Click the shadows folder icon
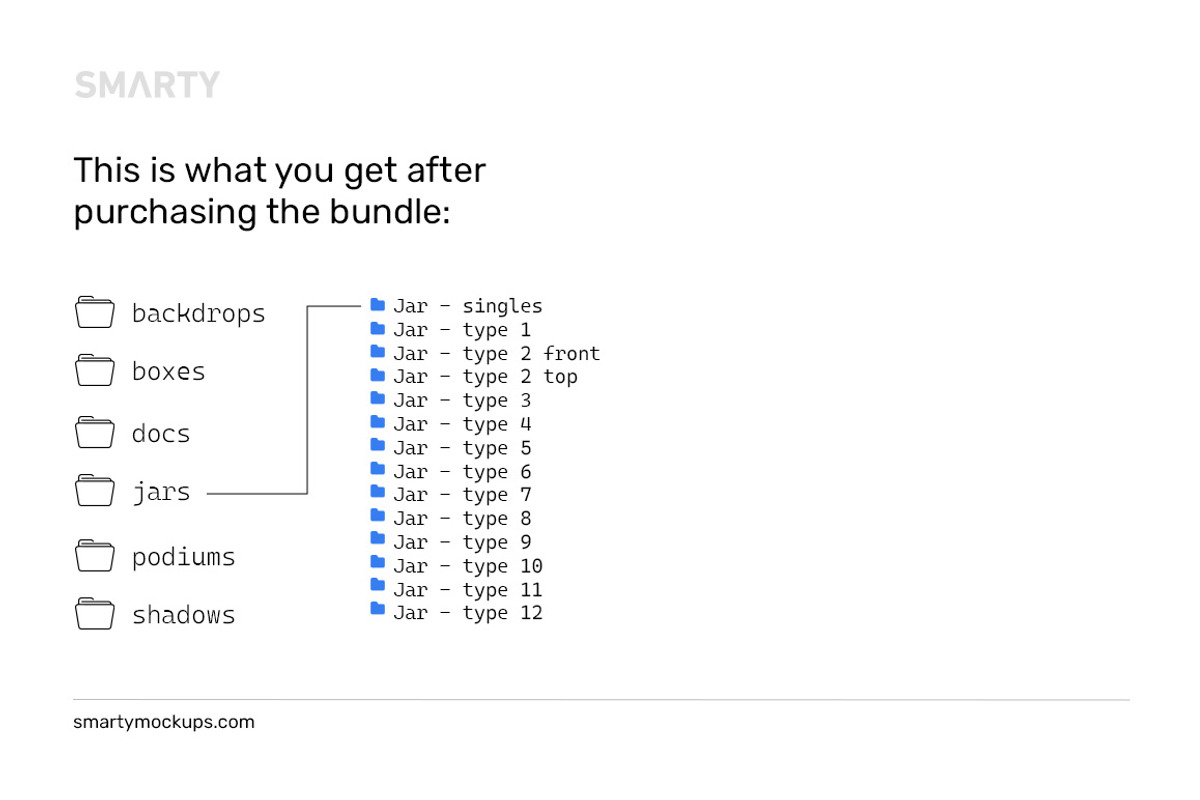Image resolution: width=1200 pixels, height=800 pixels. 95,613
